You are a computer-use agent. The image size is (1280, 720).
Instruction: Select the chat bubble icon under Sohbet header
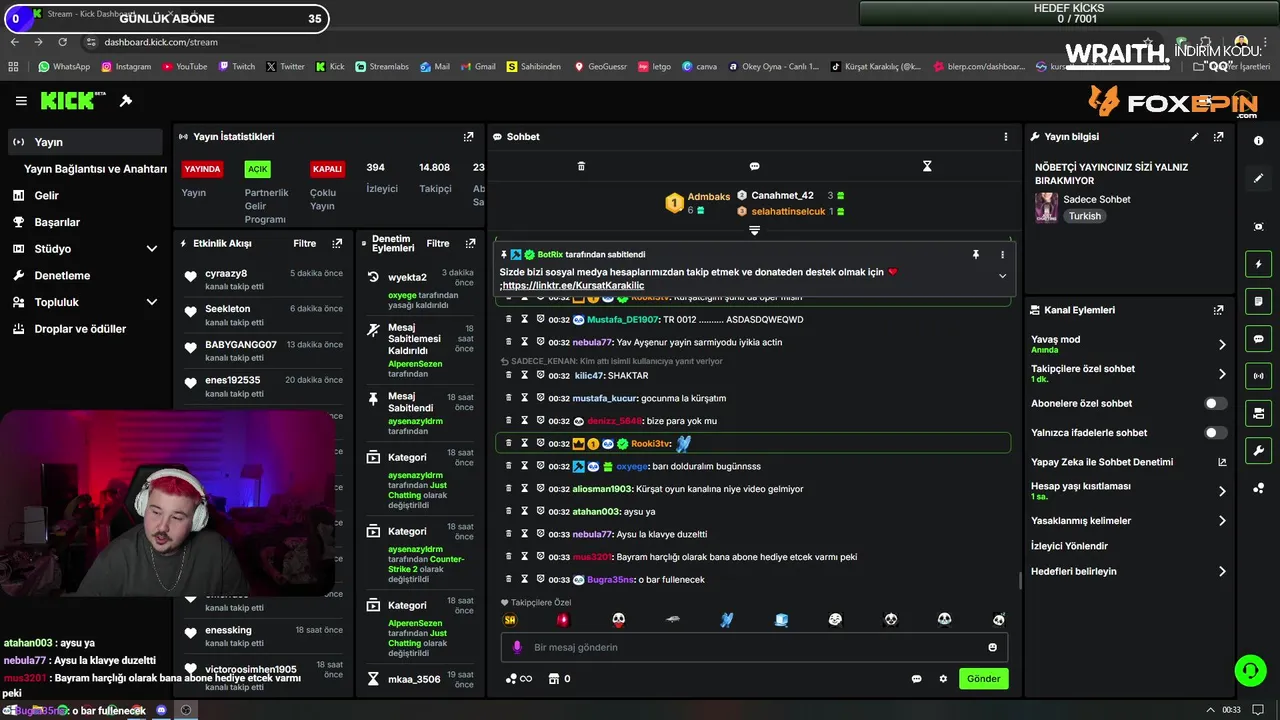click(x=754, y=166)
